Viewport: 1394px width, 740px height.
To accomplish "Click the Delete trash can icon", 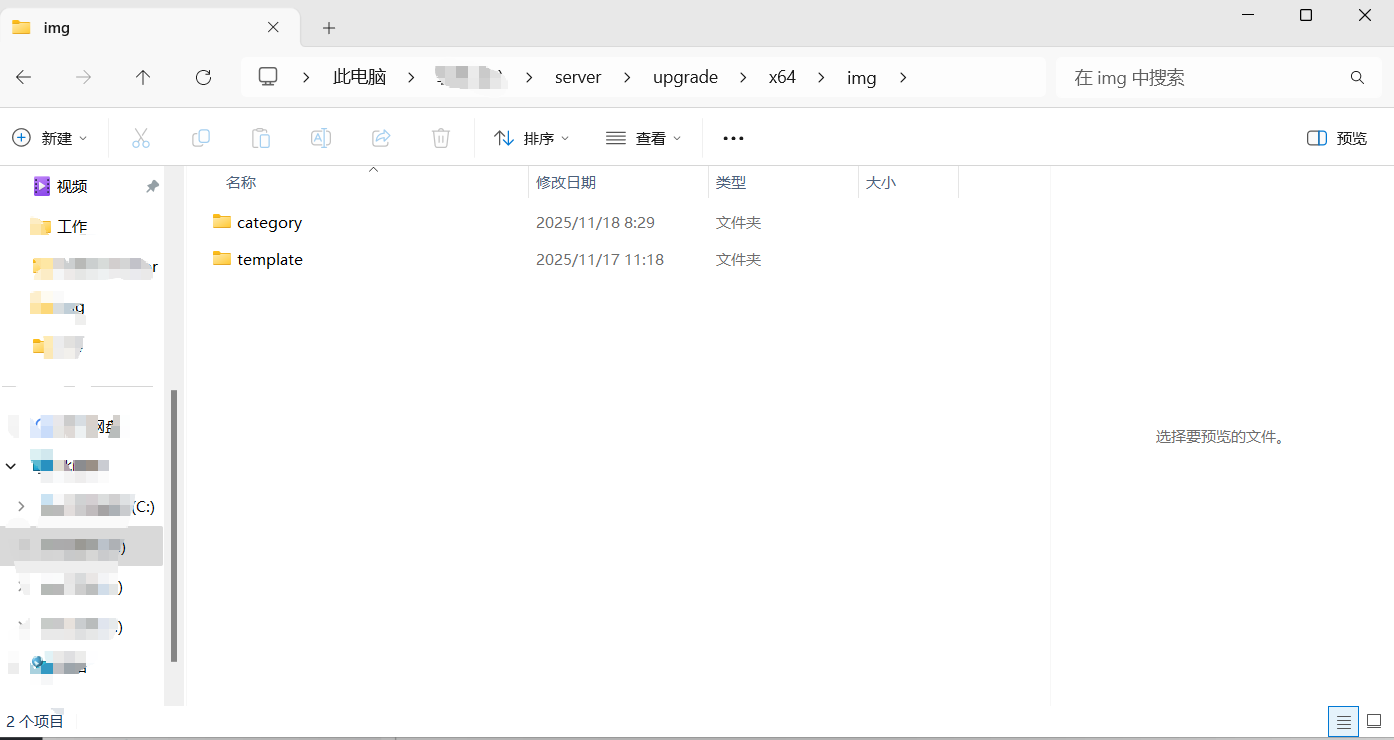I will click(x=441, y=138).
